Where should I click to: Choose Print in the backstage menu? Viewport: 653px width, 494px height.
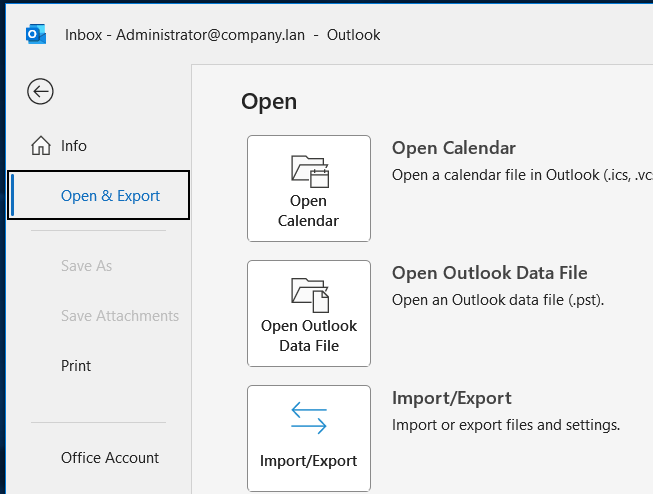(x=99, y=366)
